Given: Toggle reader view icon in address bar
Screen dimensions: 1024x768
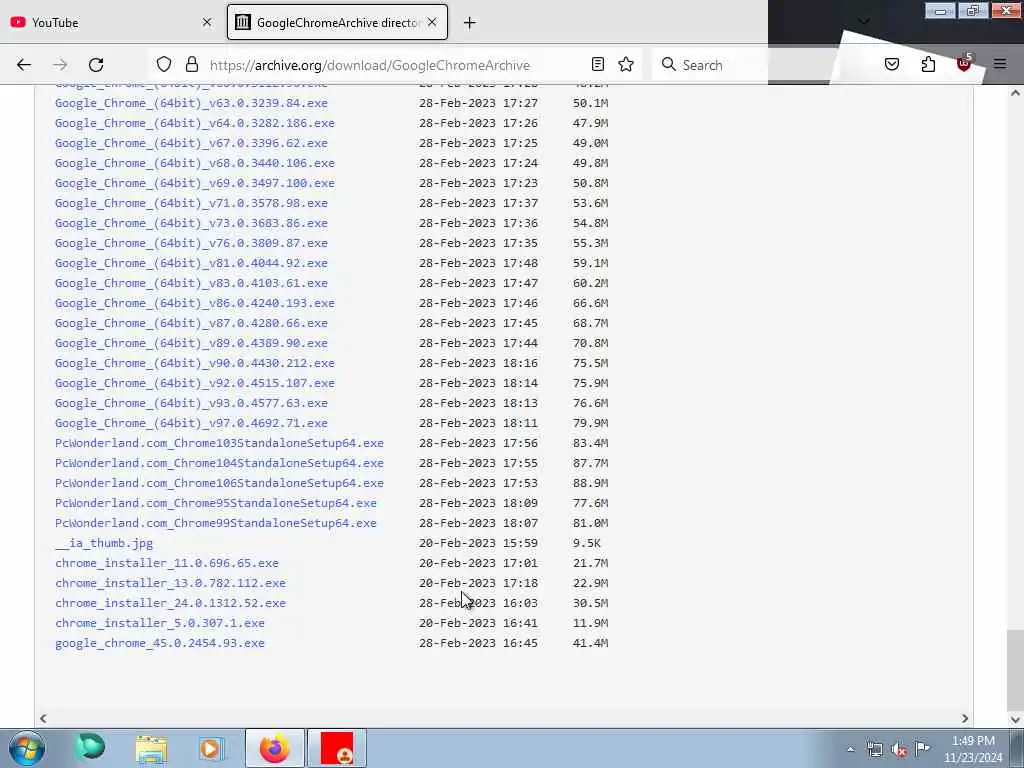Looking at the screenshot, I should click(x=598, y=64).
